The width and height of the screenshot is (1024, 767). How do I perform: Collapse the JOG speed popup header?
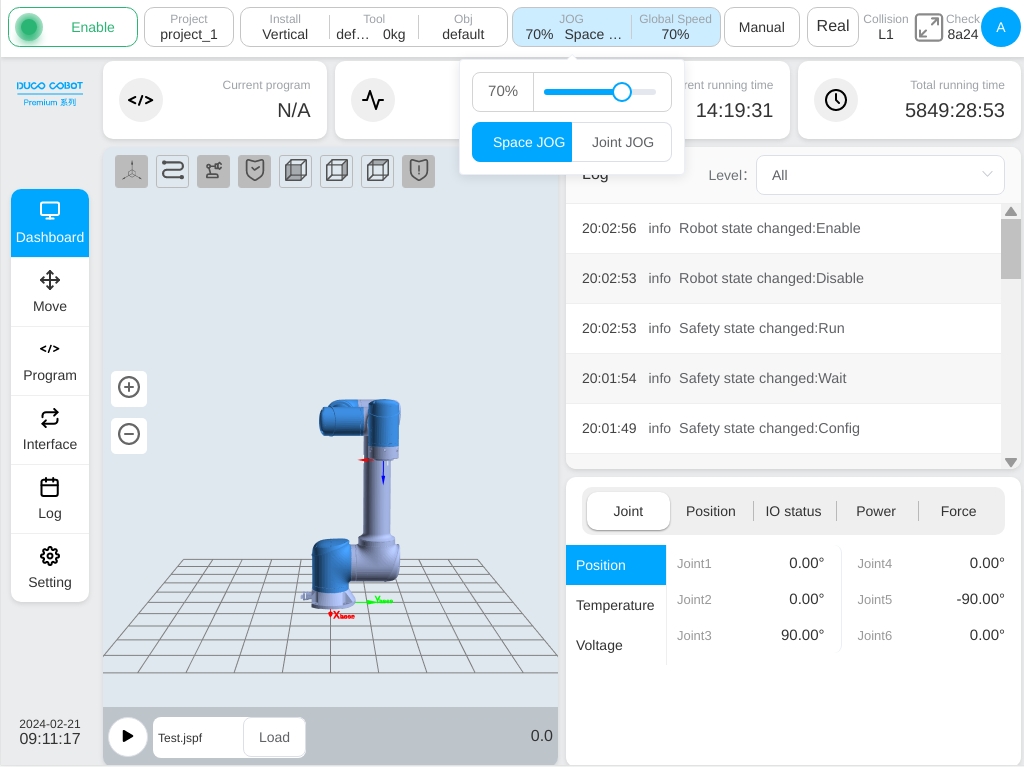point(571,27)
